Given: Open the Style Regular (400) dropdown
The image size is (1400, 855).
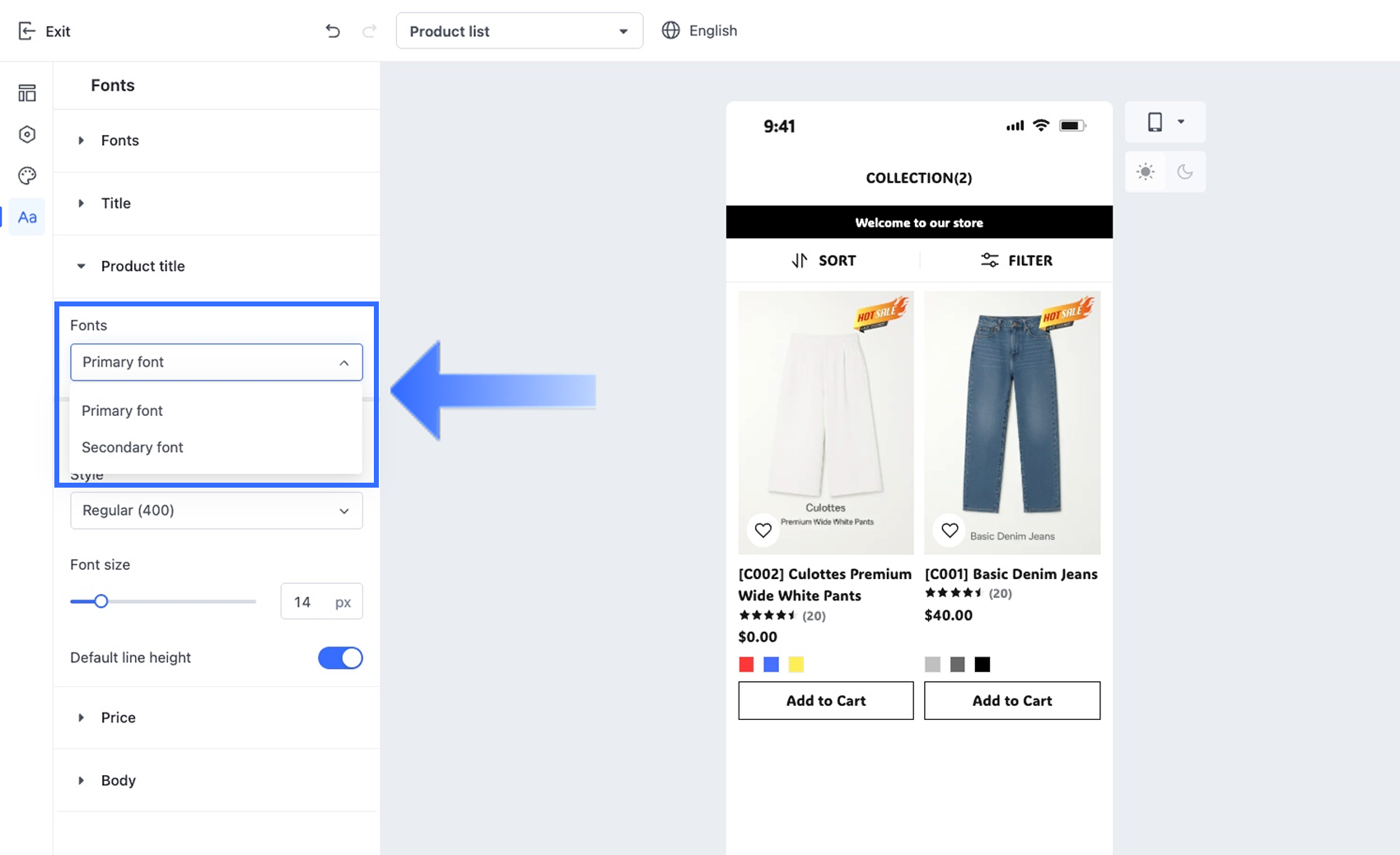Looking at the screenshot, I should [216, 511].
